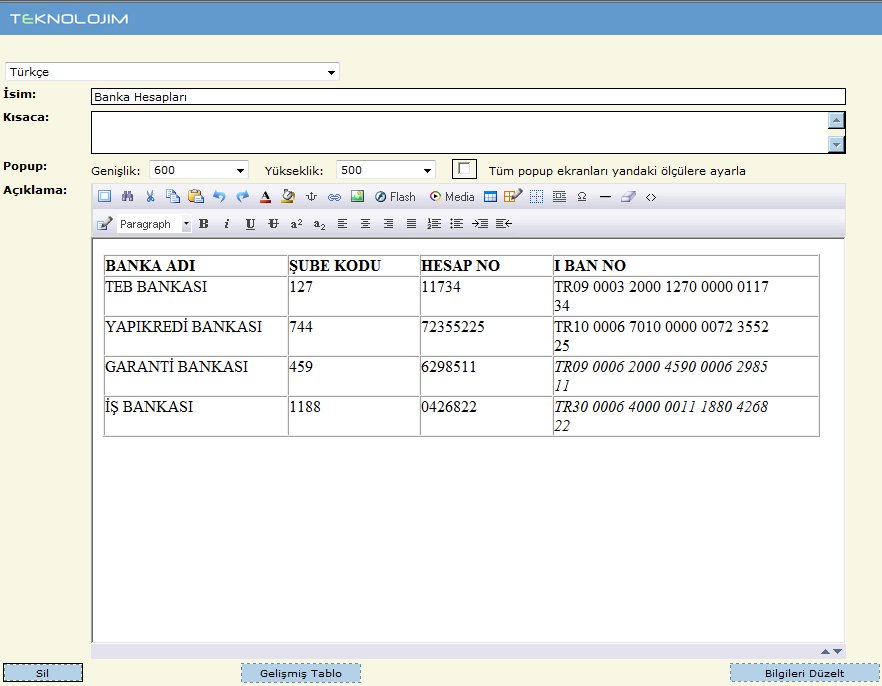The width and height of the screenshot is (882, 686).
Task: Click the Copy icon
Action: point(173,196)
